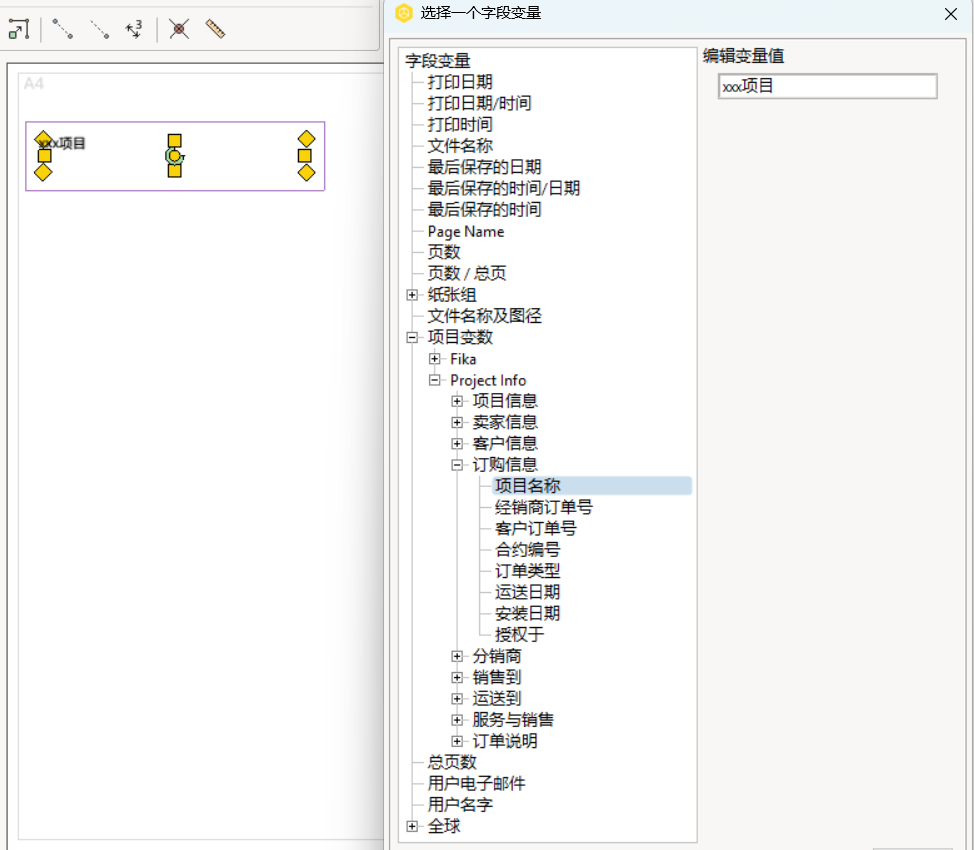Screen dimensions: 974x850
Task: Expand the 运送到 node
Action: [x=457, y=698]
